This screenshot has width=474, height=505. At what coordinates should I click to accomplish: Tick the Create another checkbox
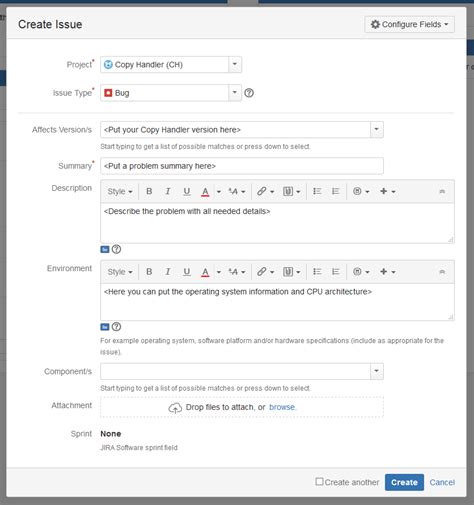pos(319,482)
